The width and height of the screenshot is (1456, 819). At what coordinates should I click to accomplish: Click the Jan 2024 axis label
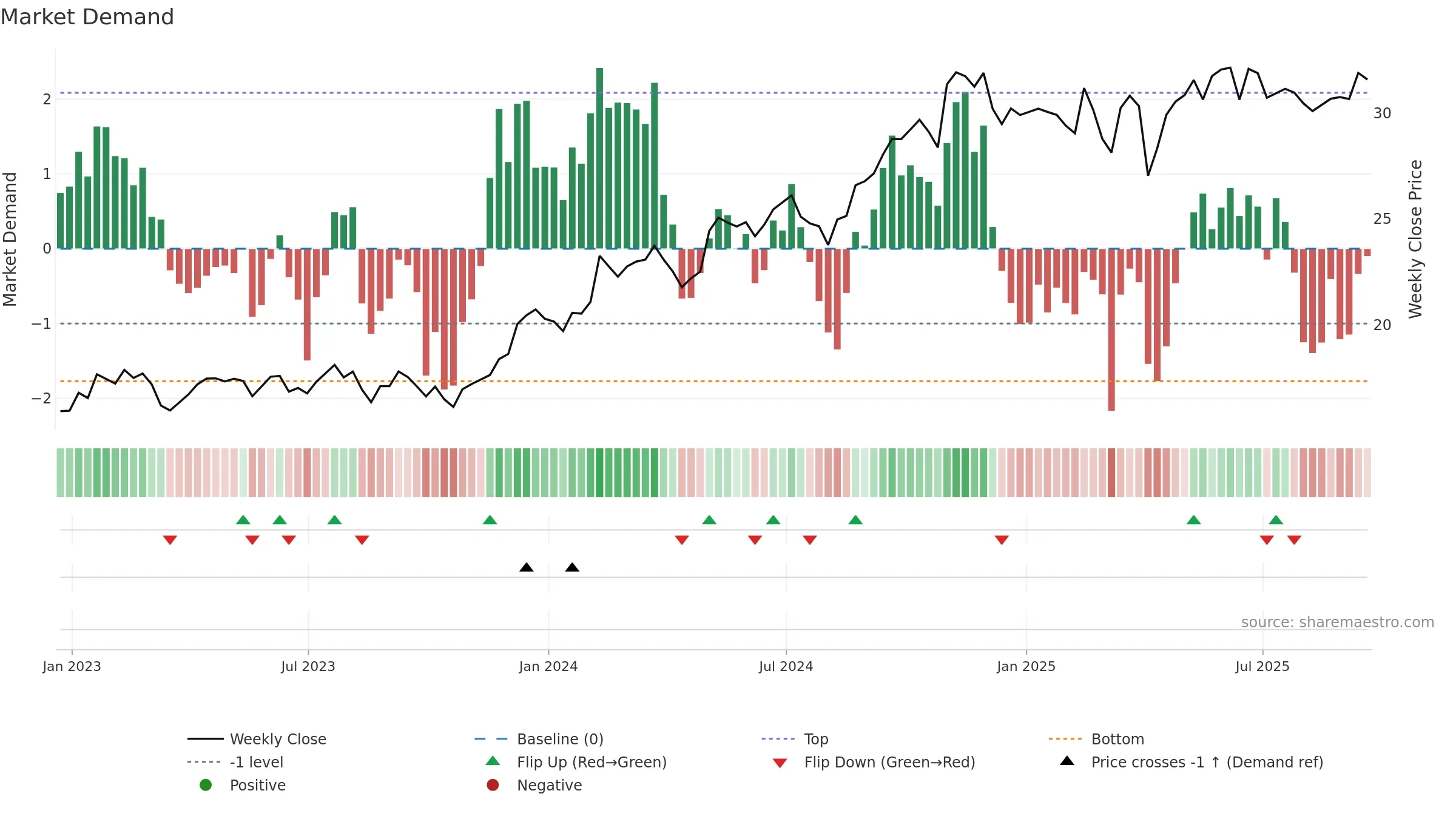point(548,666)
